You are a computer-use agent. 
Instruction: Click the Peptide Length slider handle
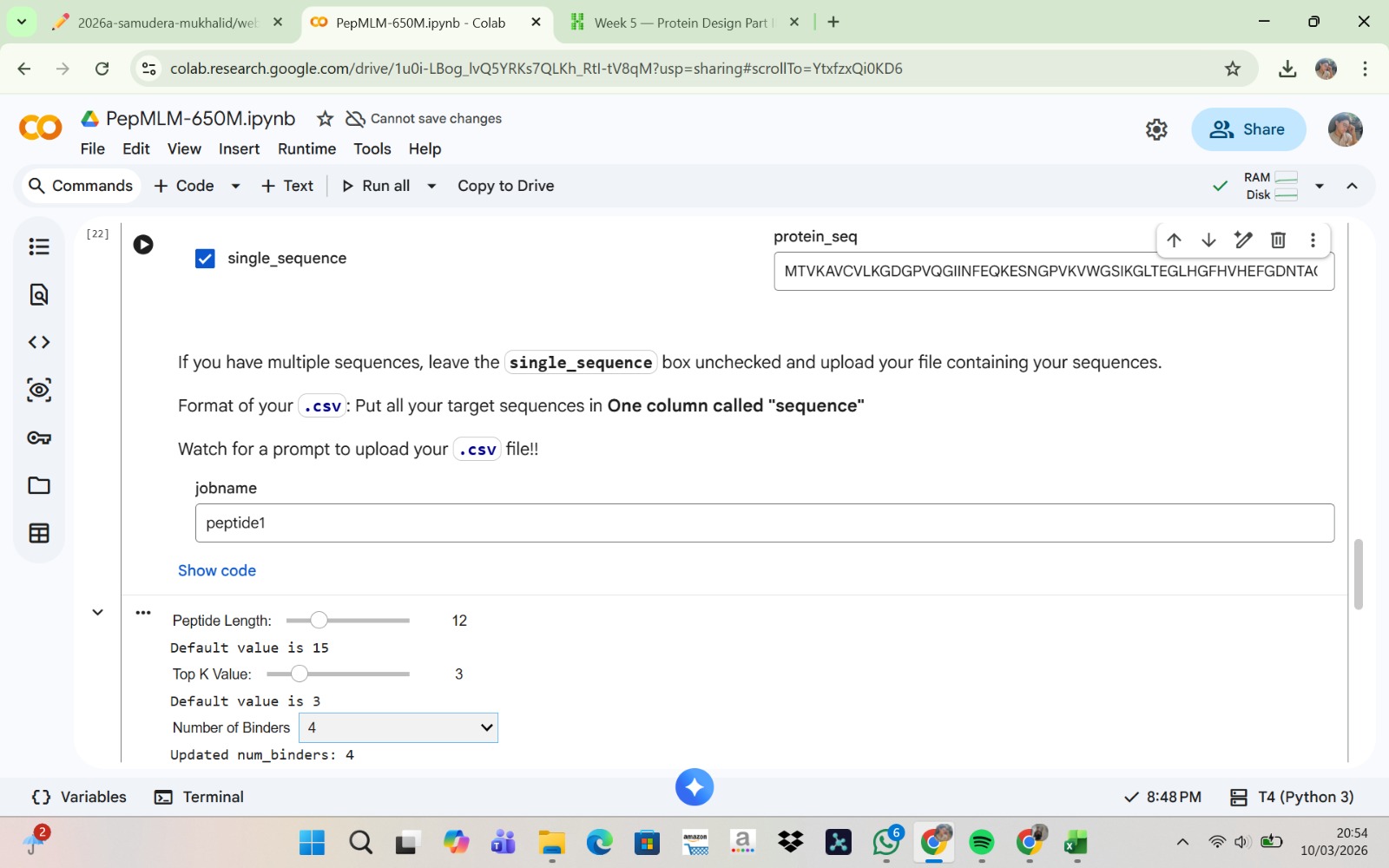click(319, 620)
